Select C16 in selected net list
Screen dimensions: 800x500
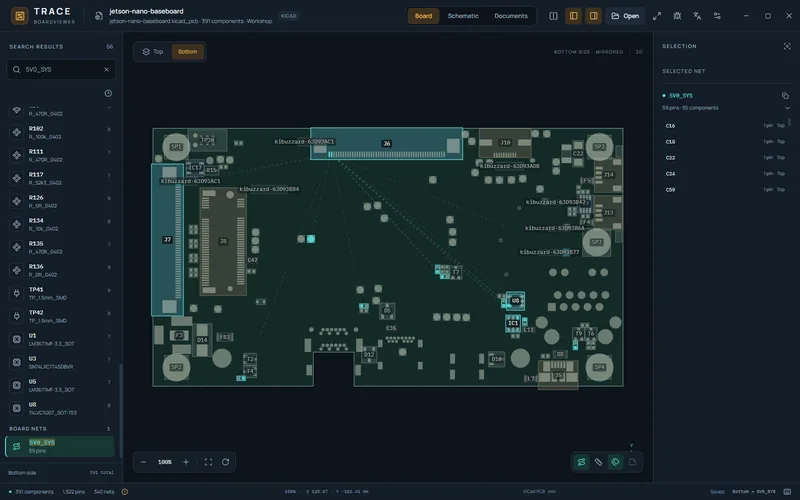coord(724,126)
